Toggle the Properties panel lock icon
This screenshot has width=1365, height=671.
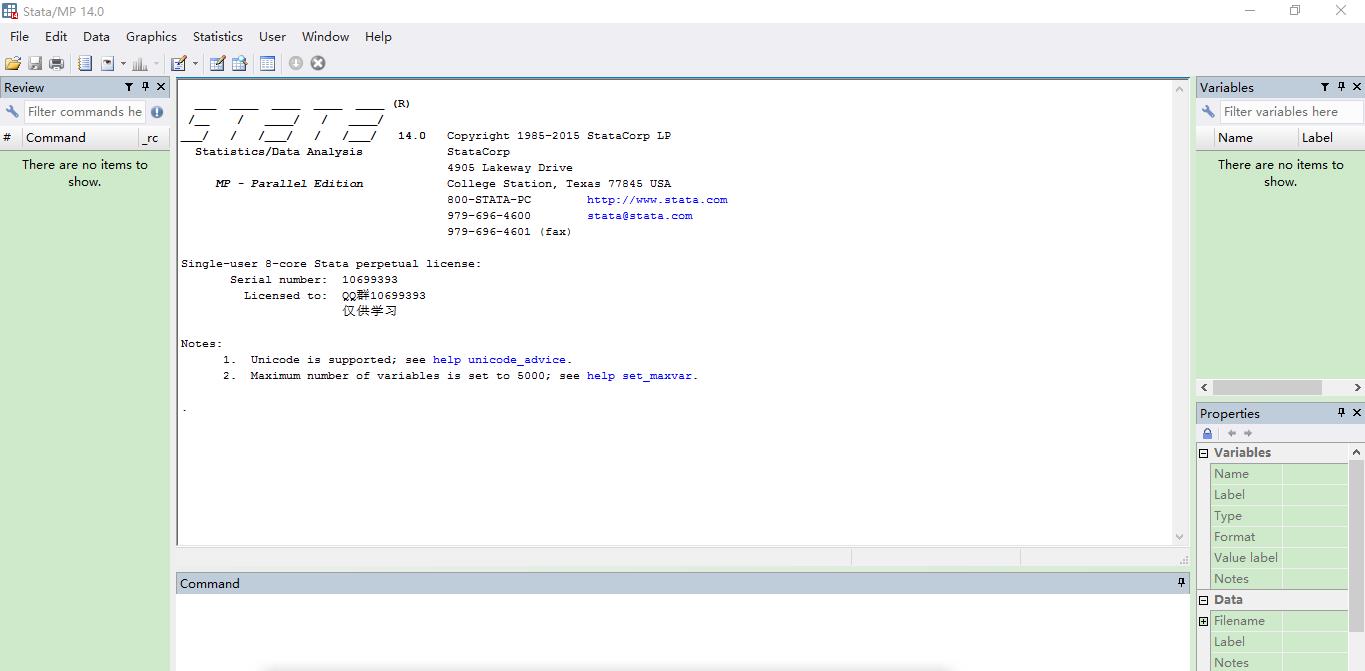pyautogui.click(x=1207, y=433)
